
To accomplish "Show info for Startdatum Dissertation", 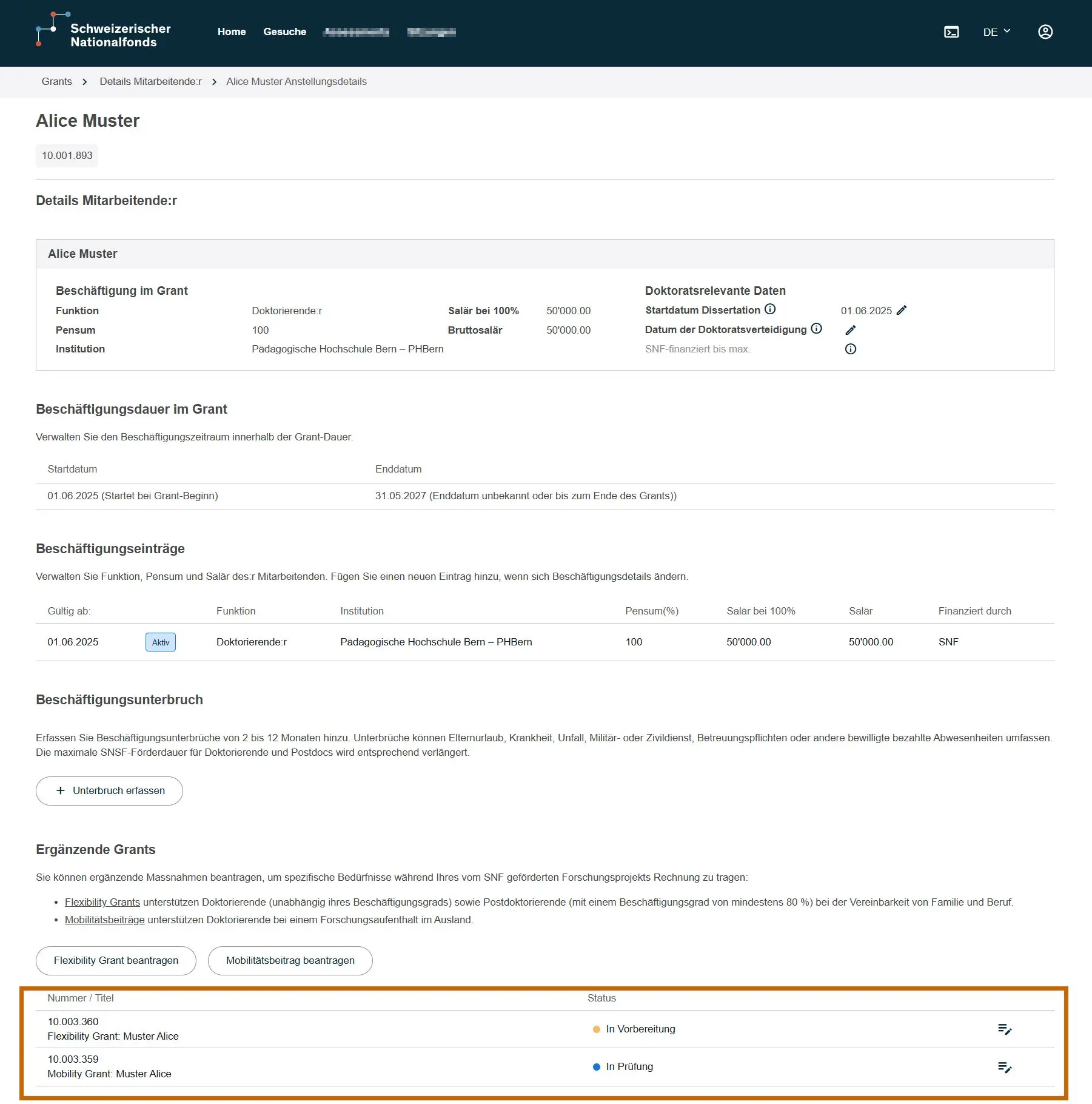I will click(x=770, y=309).
